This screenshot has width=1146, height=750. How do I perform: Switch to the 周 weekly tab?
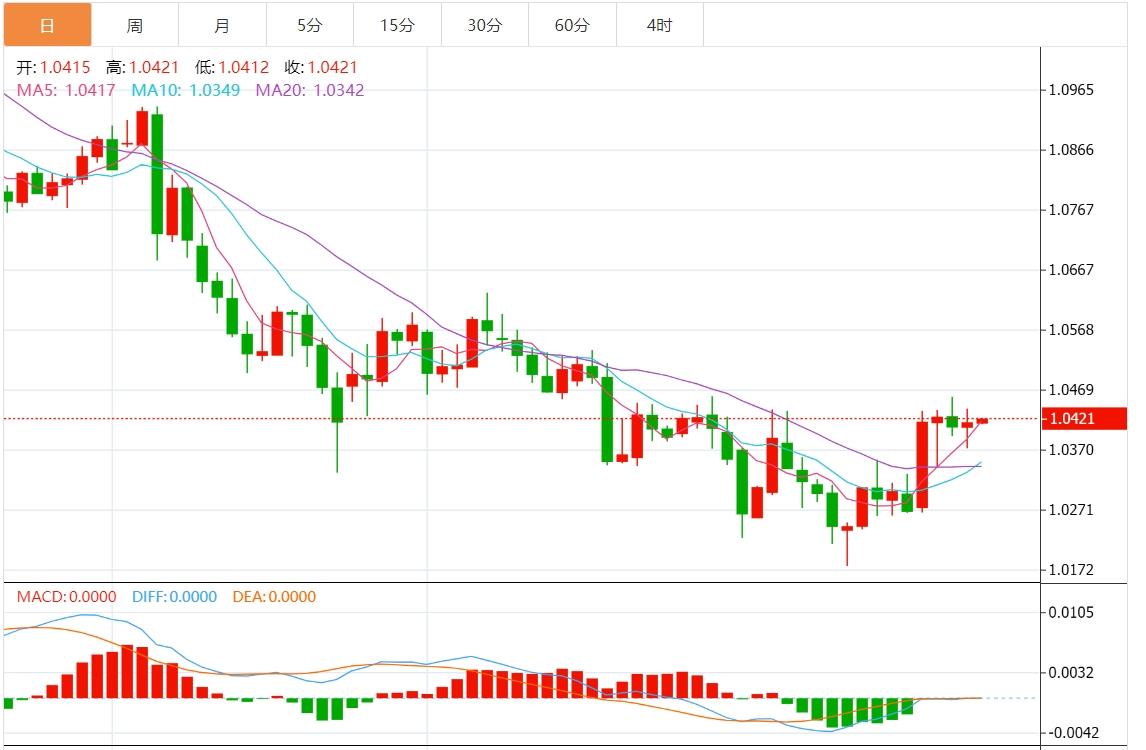pyautogui.click(x=134, y=25)
